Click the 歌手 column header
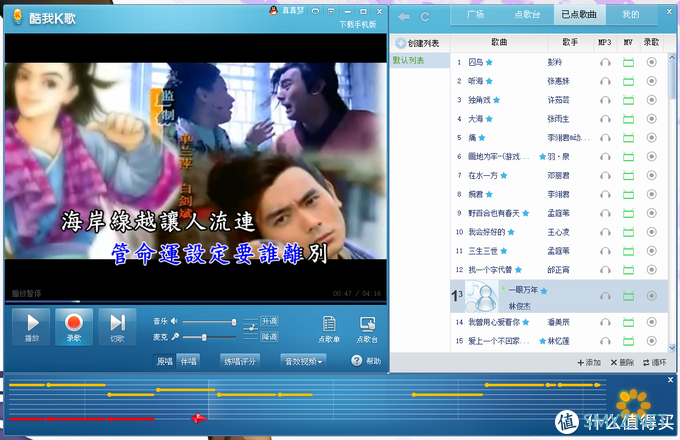This screenshot has height=440, width=680. click(570, 42)
